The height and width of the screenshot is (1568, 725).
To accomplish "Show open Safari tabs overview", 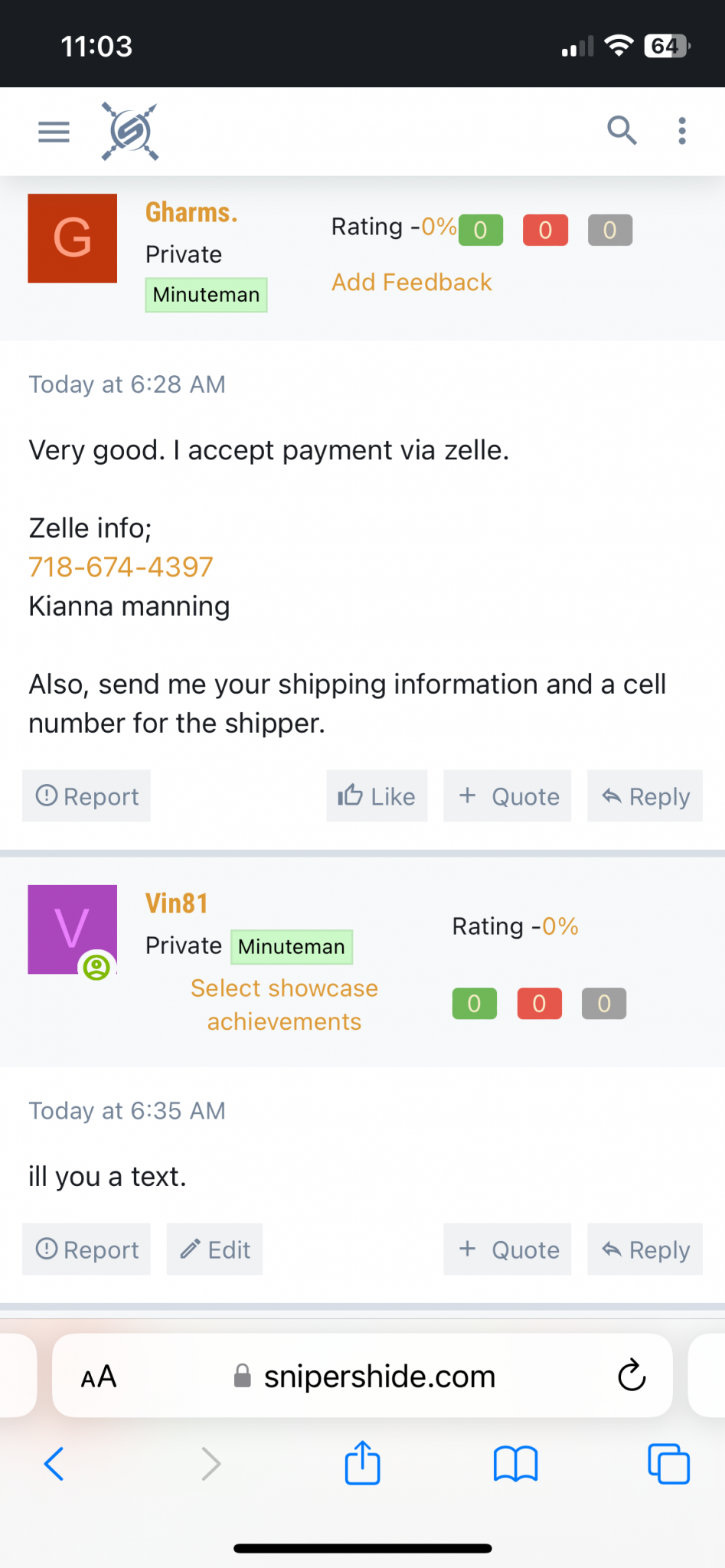I will point(668,1464).
